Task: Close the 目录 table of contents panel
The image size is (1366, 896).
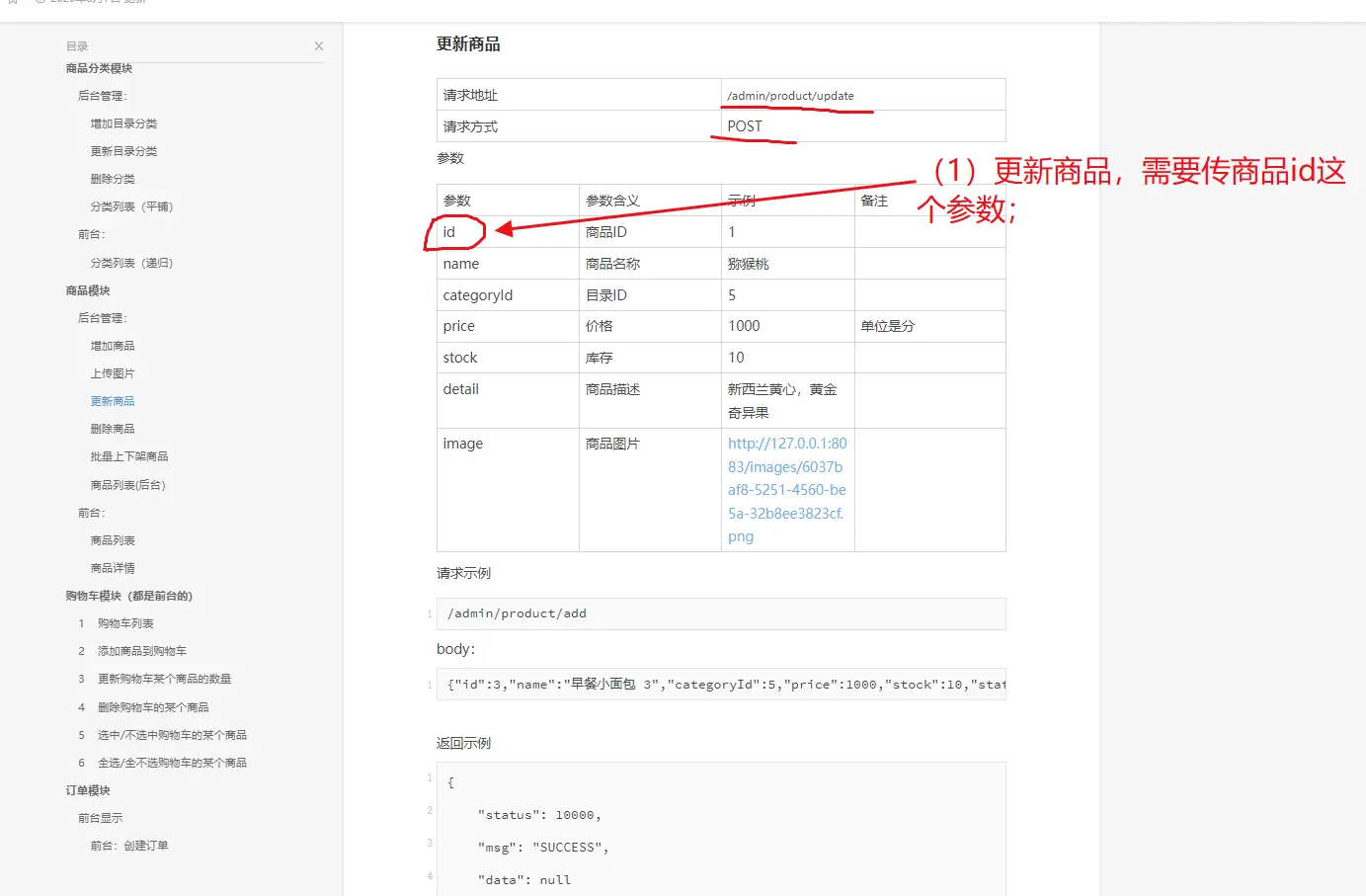Action: pos(319,46)
